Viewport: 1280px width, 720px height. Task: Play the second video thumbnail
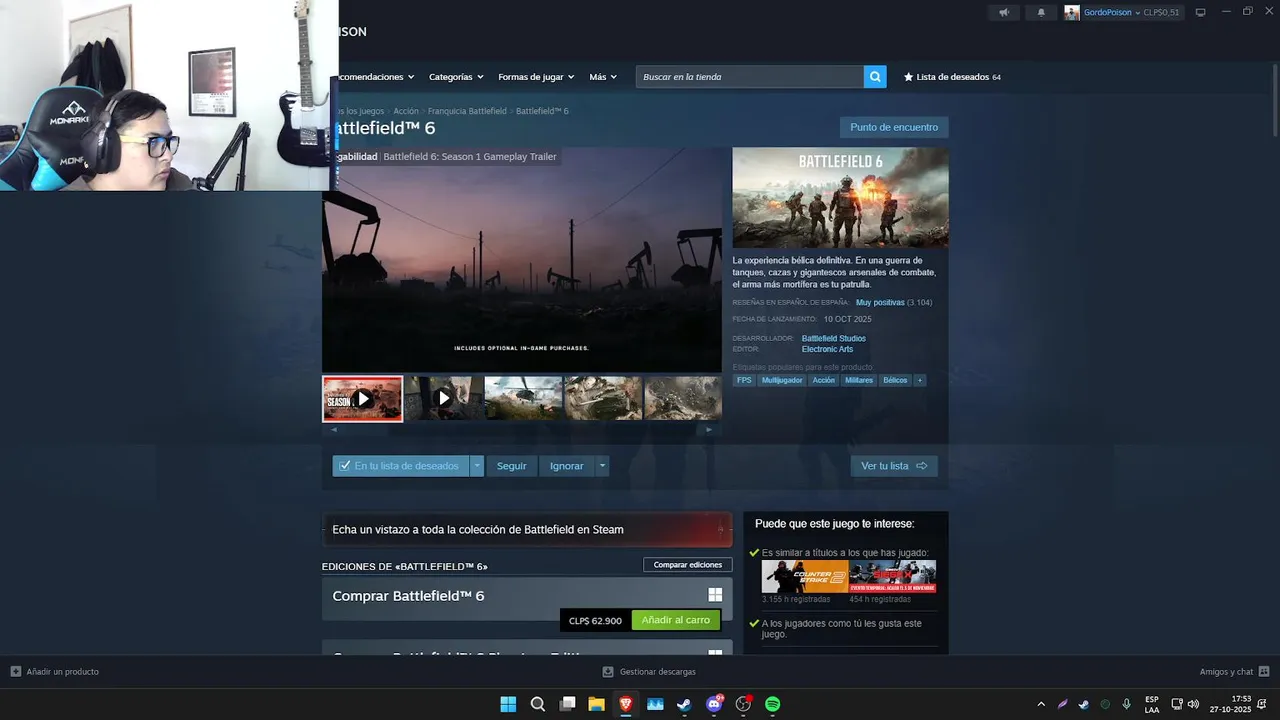tap(443, 398)
